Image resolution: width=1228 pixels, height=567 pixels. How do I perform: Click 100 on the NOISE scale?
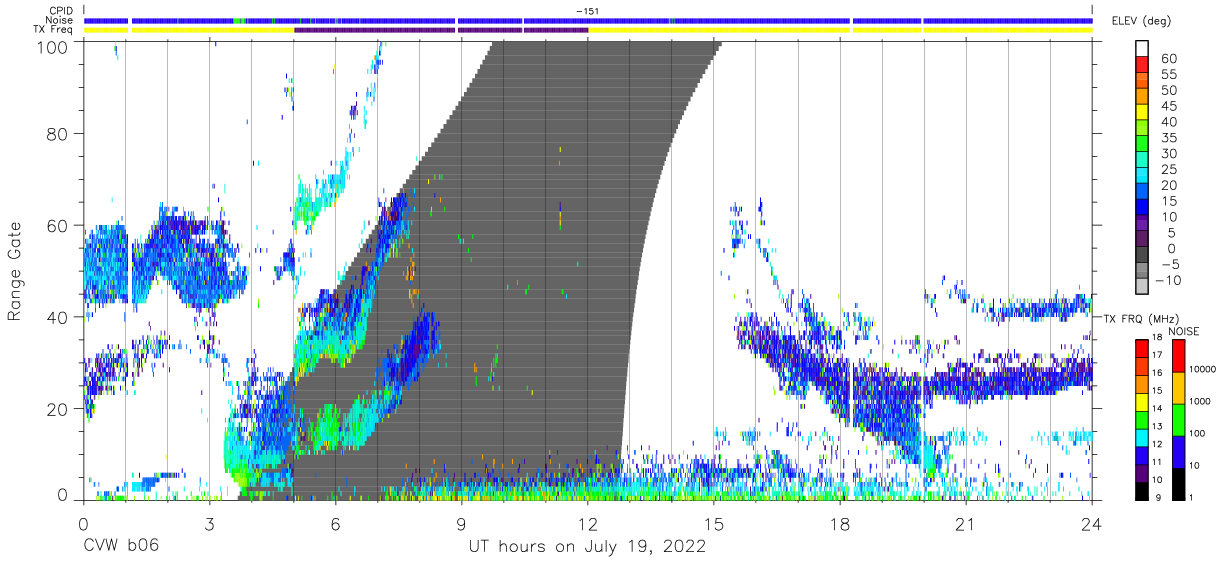[1195, 433]
